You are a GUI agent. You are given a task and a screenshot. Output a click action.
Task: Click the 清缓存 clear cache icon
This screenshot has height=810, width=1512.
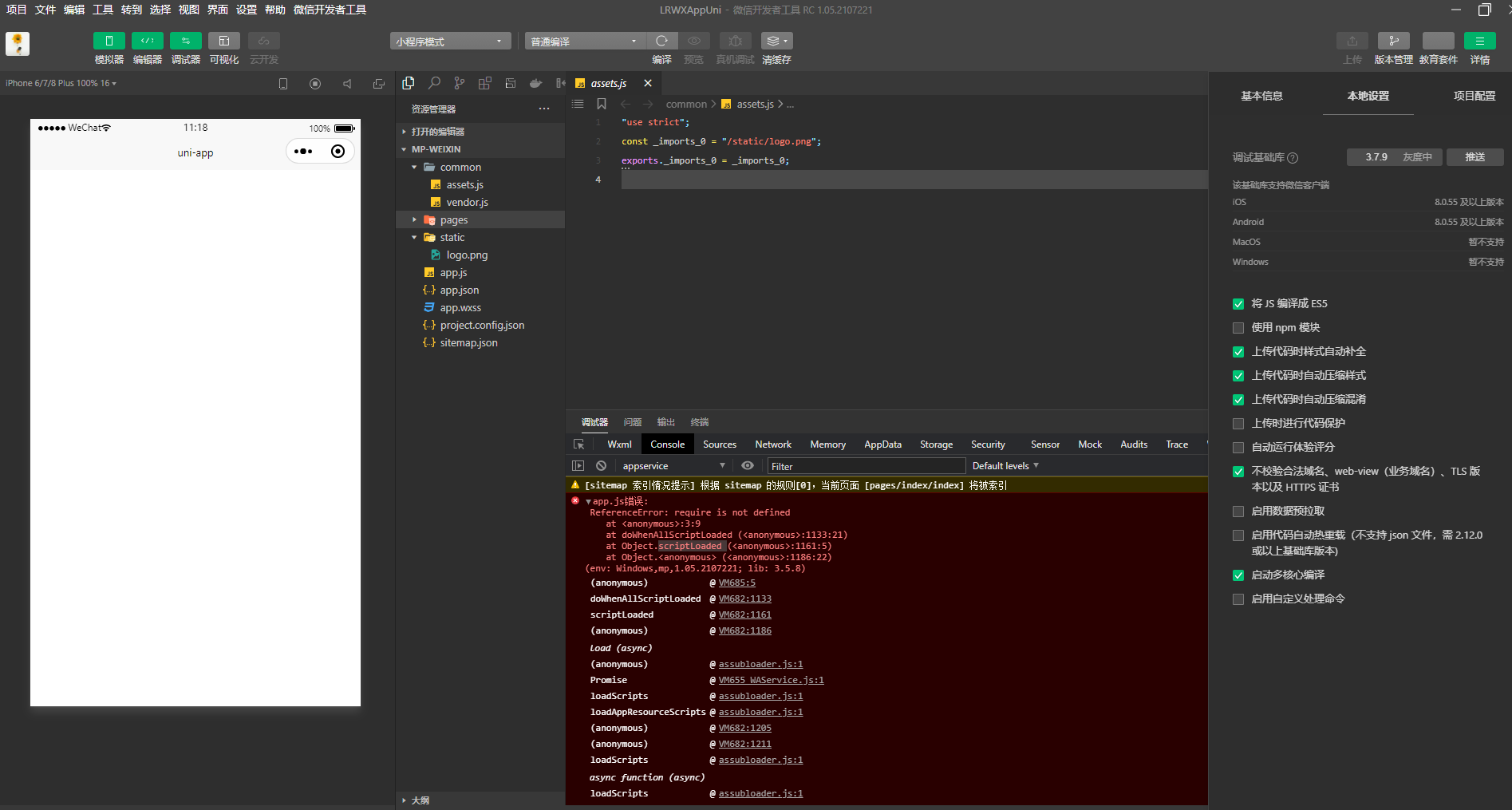[776, 41]
